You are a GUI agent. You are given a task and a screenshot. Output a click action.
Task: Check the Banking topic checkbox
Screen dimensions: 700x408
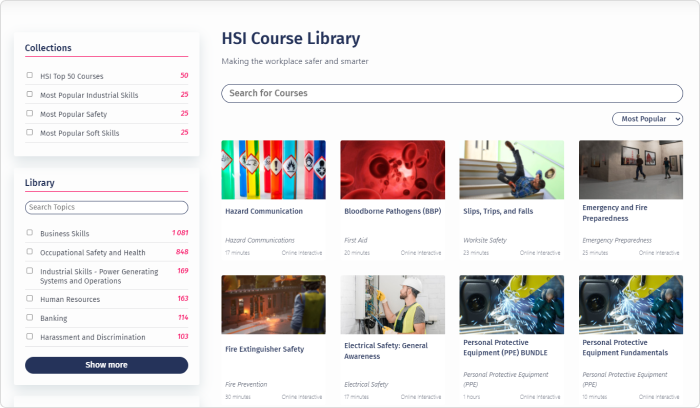point(29,317)
